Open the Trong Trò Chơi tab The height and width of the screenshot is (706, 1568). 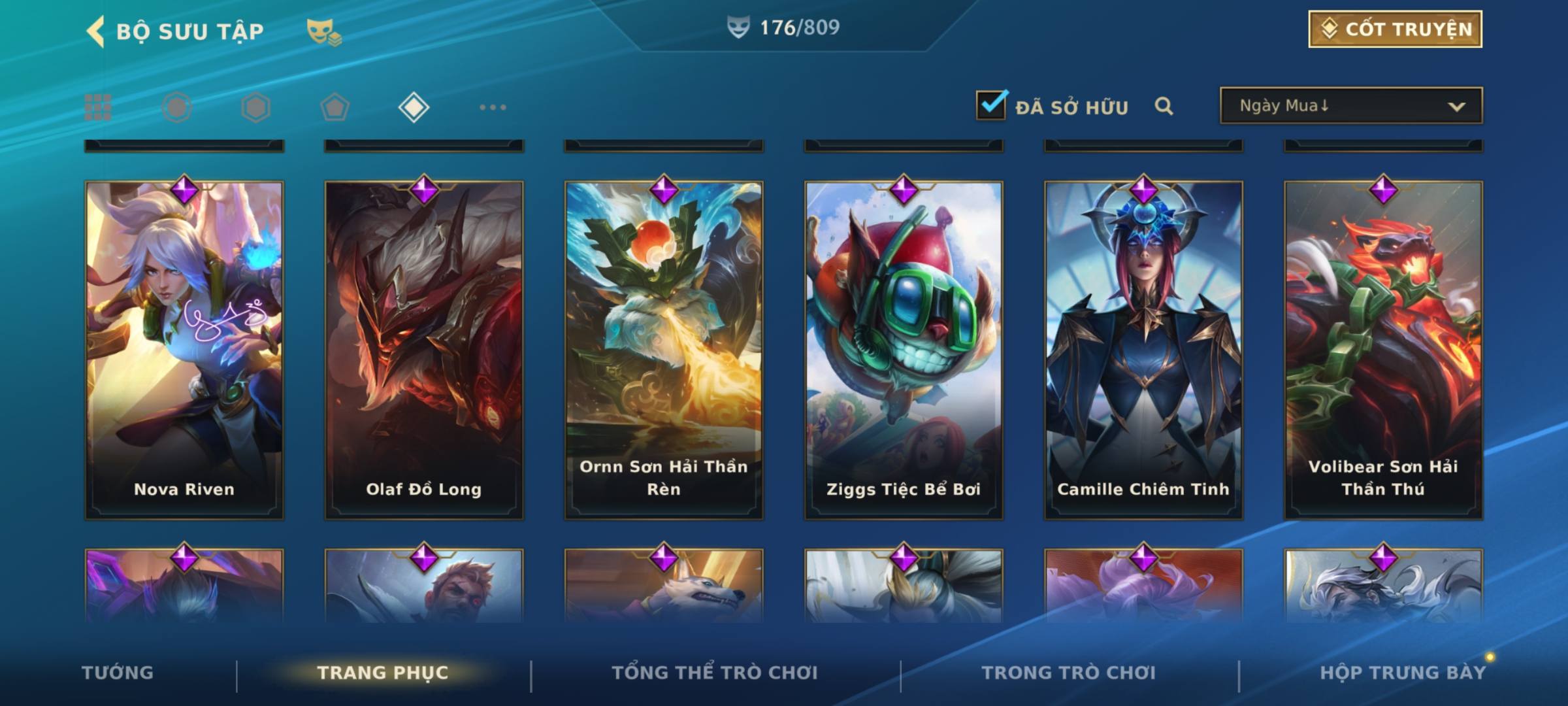1069,673
